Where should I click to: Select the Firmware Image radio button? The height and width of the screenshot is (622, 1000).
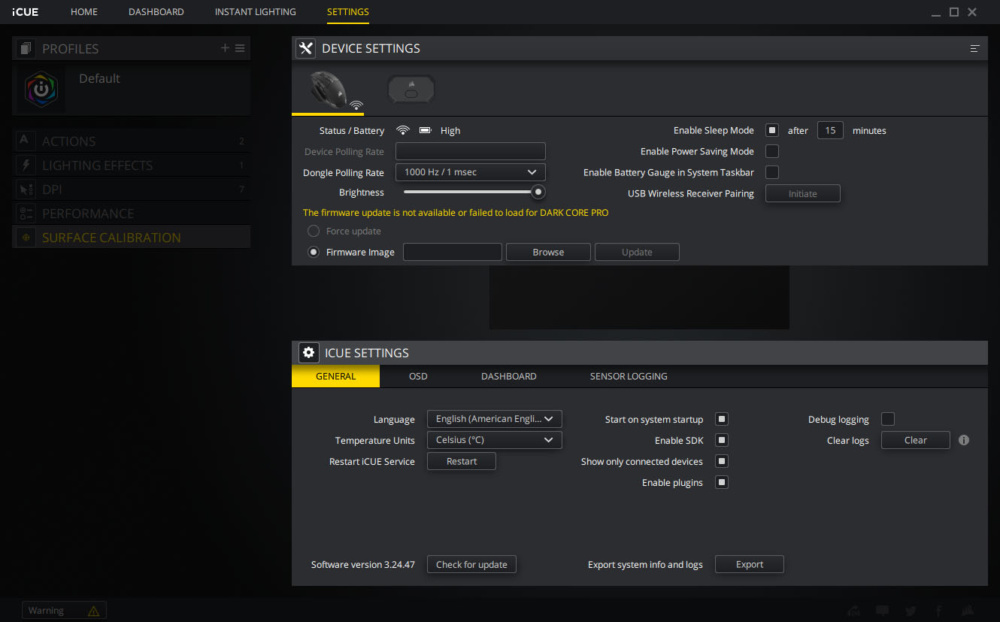[313, 252]
